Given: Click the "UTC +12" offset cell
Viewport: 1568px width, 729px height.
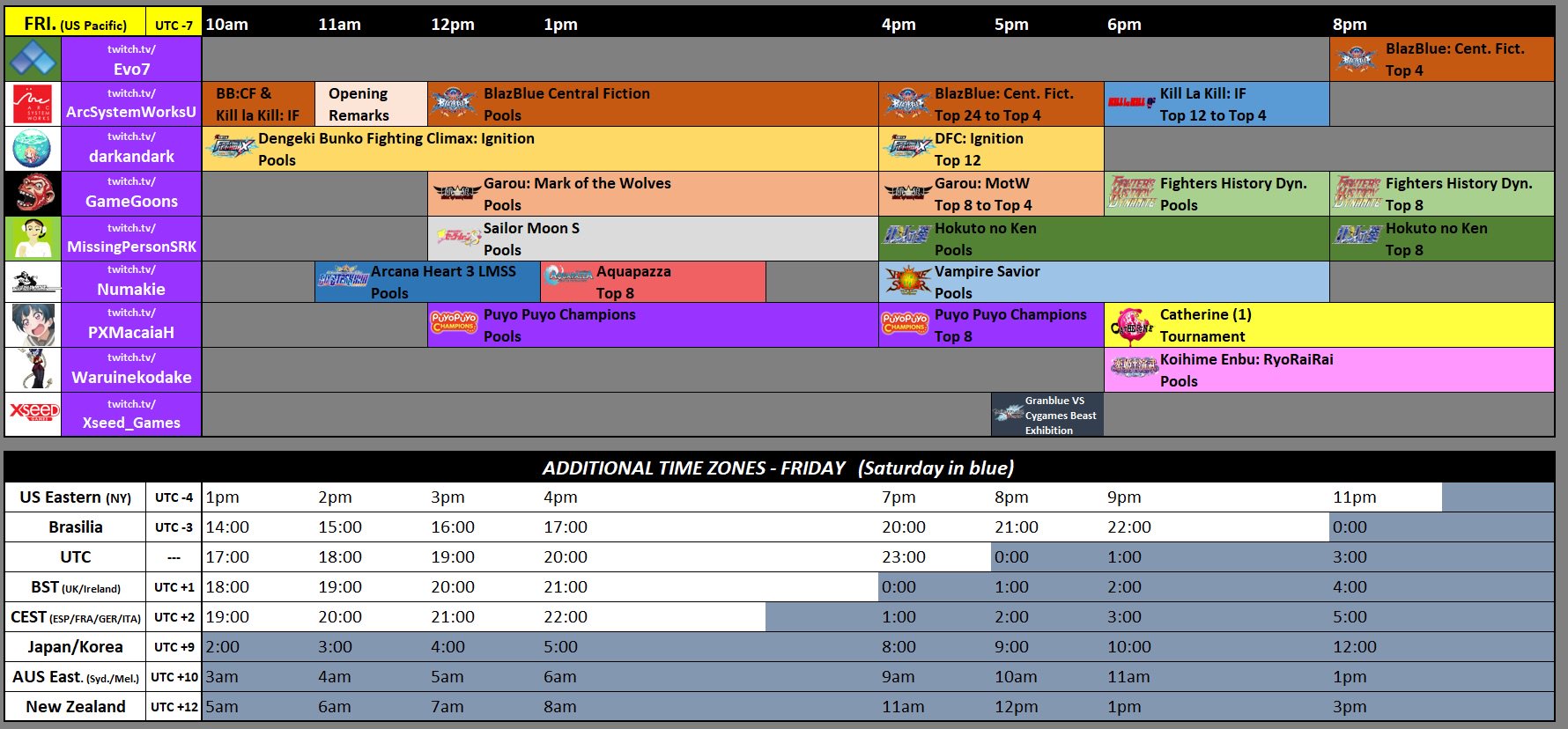Looking at the screenshot, I should [x=174, y=707].
